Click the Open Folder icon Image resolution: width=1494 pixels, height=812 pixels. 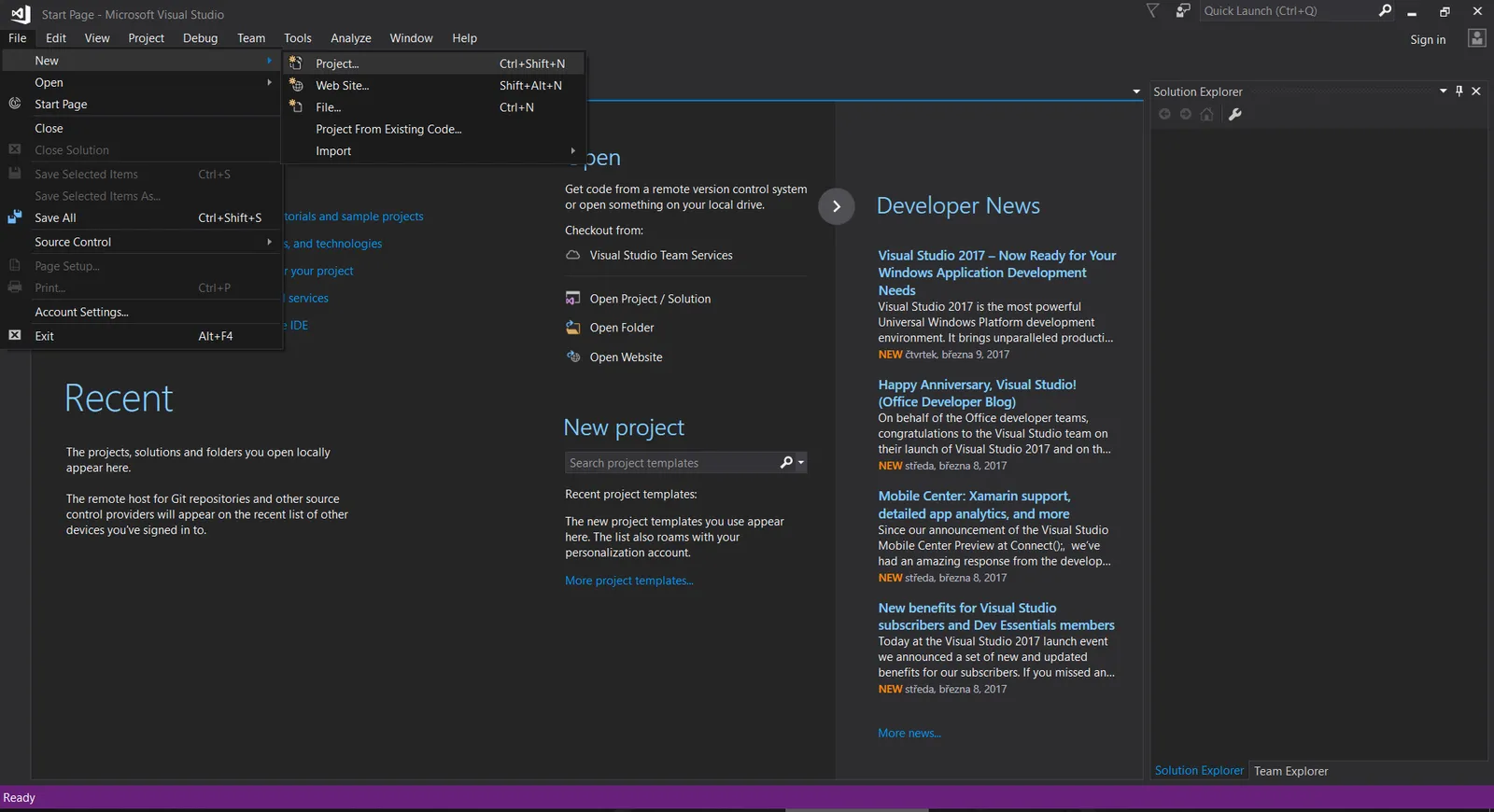click(572, 327)
